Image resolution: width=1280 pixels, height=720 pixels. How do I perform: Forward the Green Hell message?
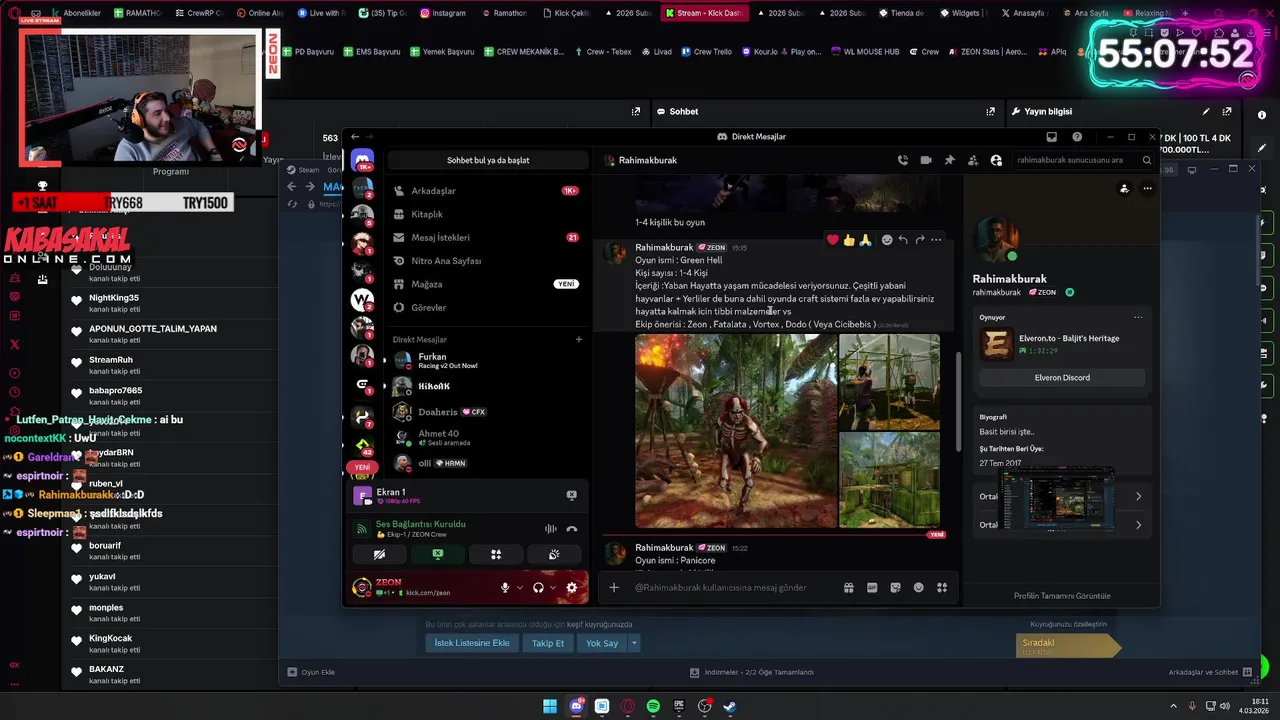click(920, 240)
